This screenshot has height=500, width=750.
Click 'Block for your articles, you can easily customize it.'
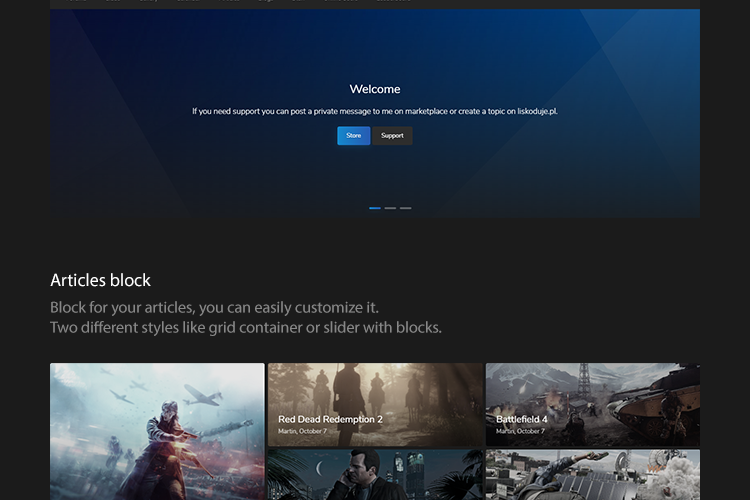(x=214, y=308)
